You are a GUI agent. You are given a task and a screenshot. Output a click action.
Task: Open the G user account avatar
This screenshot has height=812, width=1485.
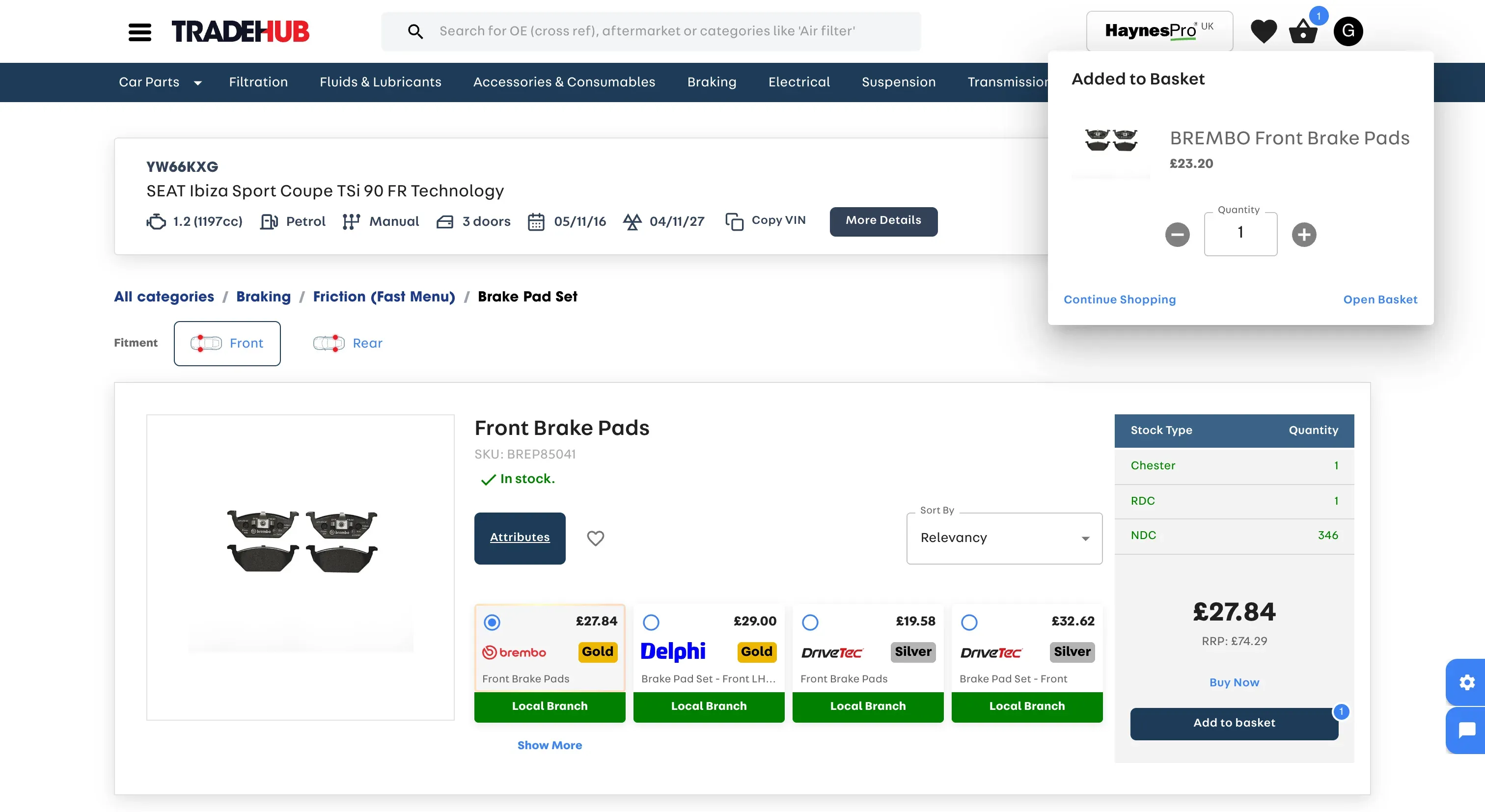click(x=1348, y=31)
